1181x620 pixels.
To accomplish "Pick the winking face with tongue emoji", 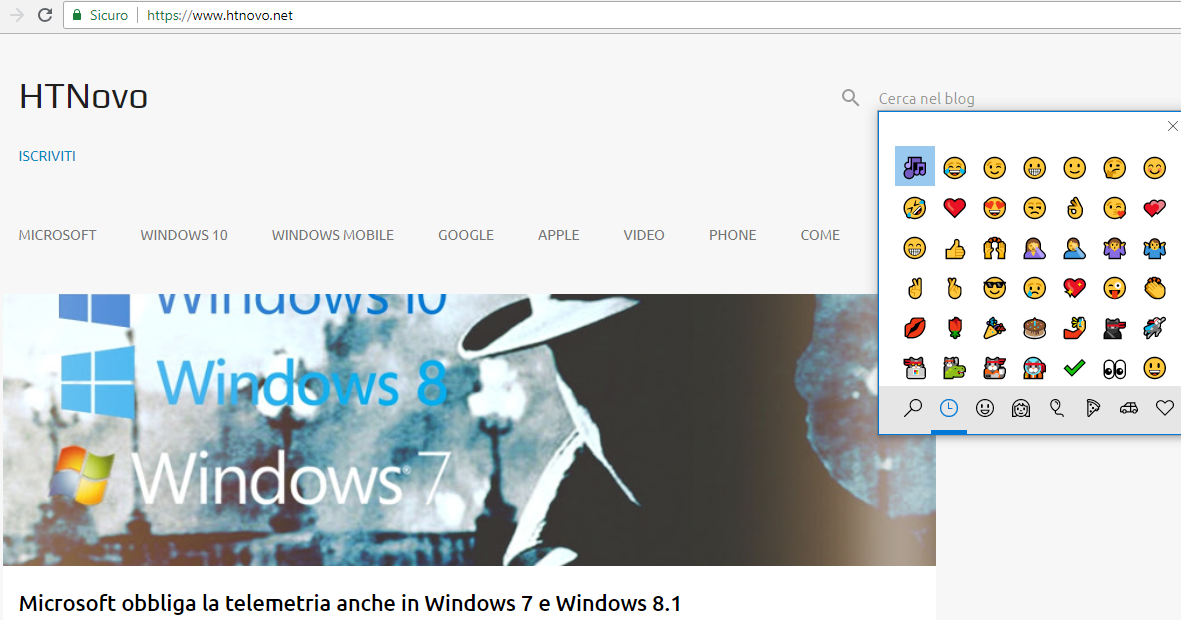I will point(1114,288).
